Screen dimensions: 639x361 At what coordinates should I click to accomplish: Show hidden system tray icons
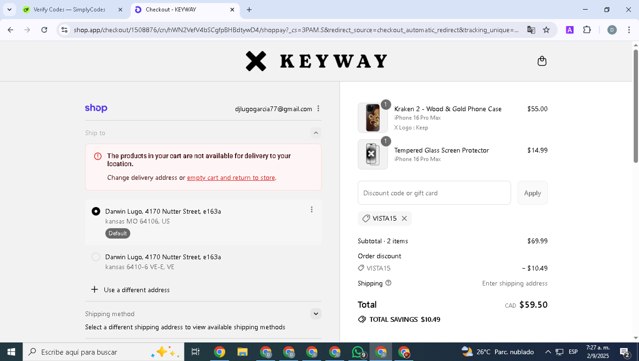(x=548, y=352)
